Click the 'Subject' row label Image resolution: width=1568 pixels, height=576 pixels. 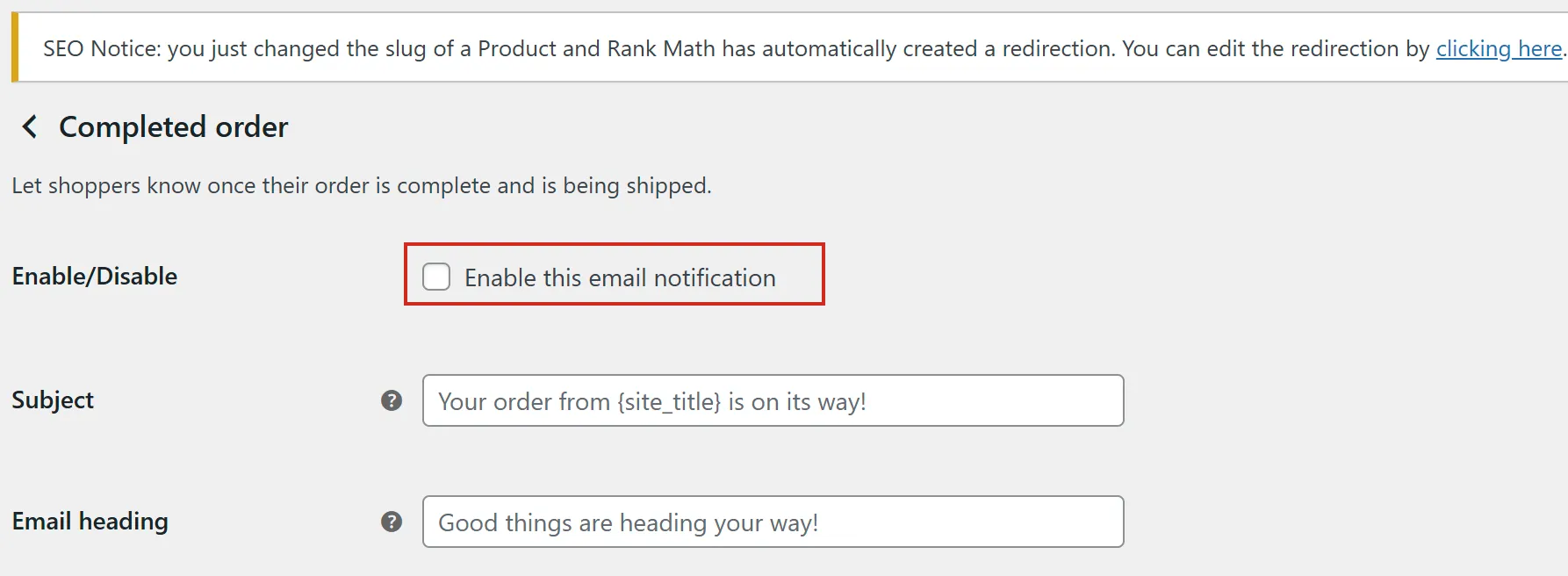click(x=53, y=400)
